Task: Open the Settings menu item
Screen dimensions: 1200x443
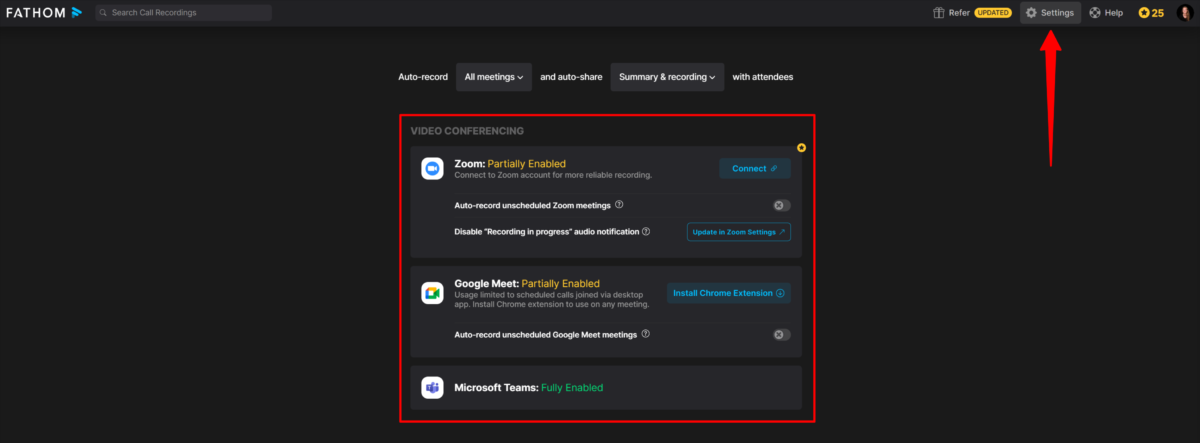Action: (x=1050, y=13)
